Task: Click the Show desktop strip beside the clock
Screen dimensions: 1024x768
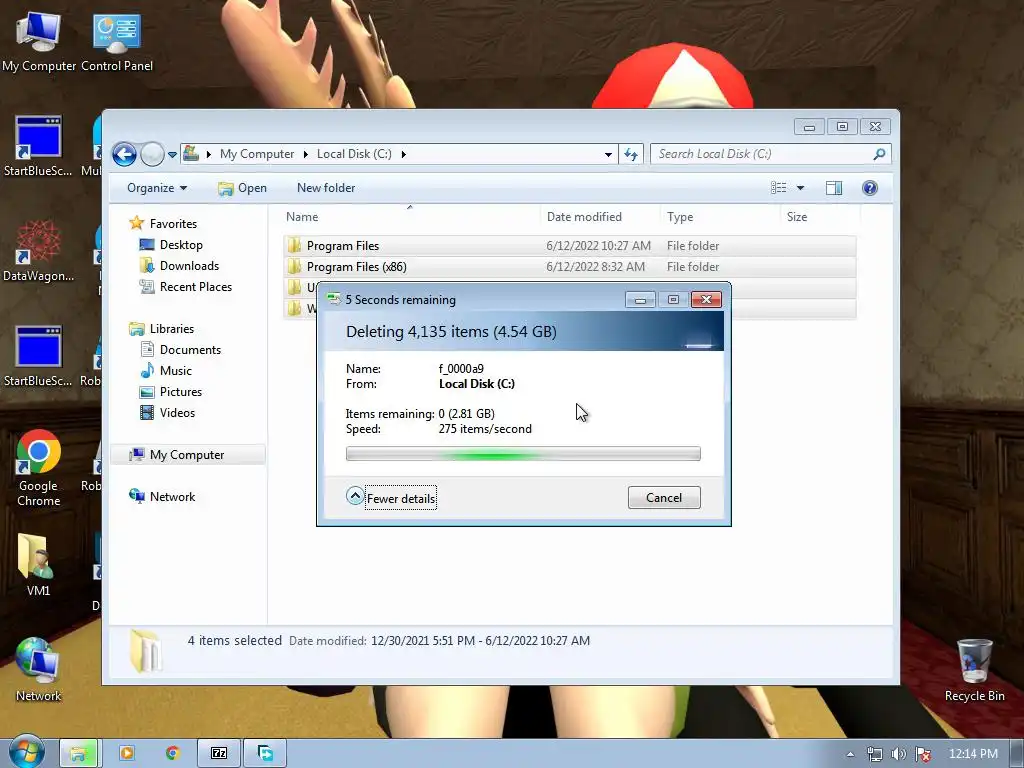Action: [1016, 754]
